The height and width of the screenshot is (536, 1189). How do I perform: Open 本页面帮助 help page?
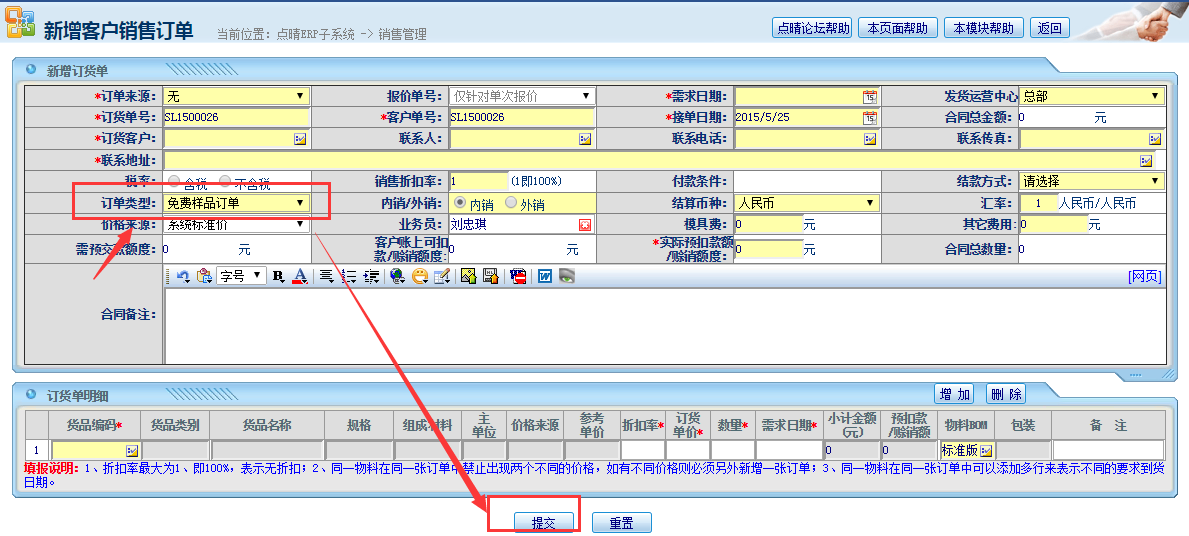coord(896,28)
